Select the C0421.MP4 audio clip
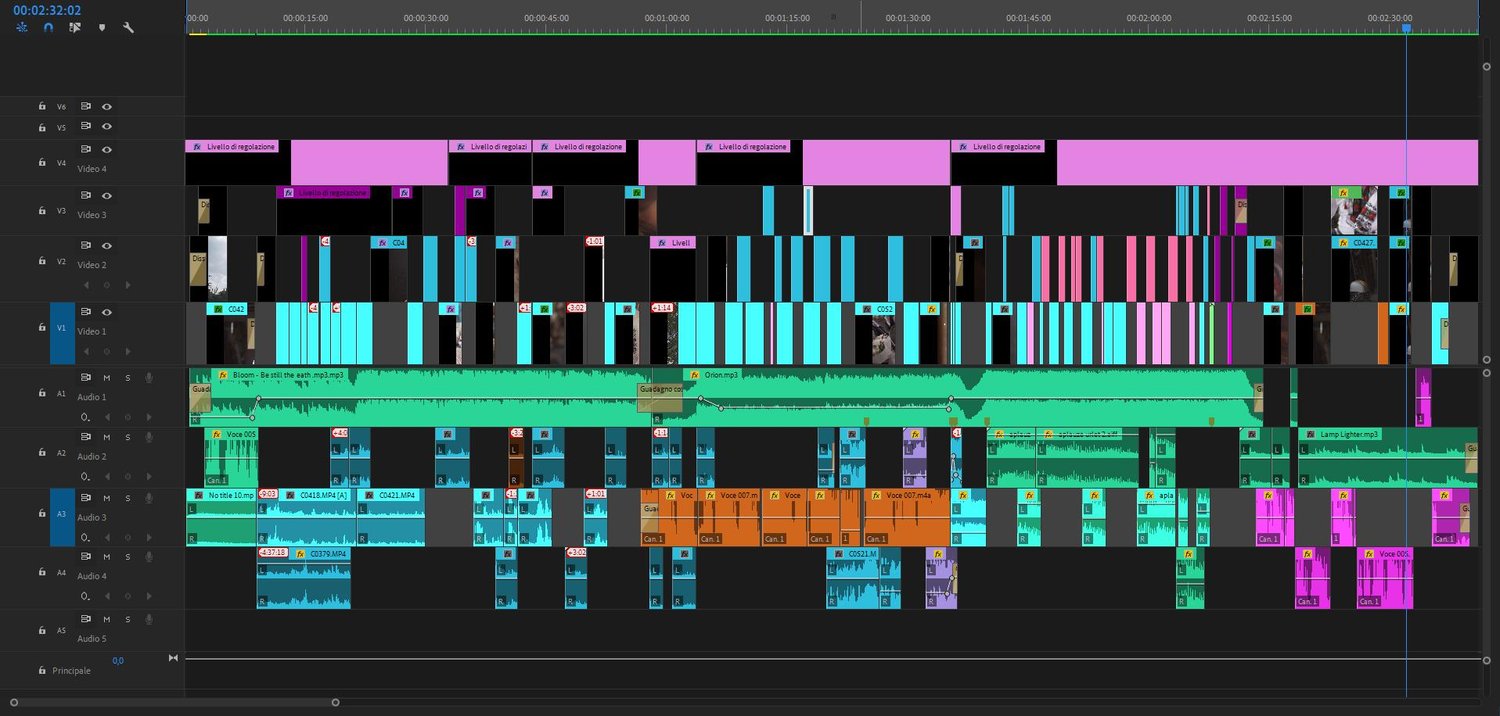The image size is (1500, 716). coord(391,517)
